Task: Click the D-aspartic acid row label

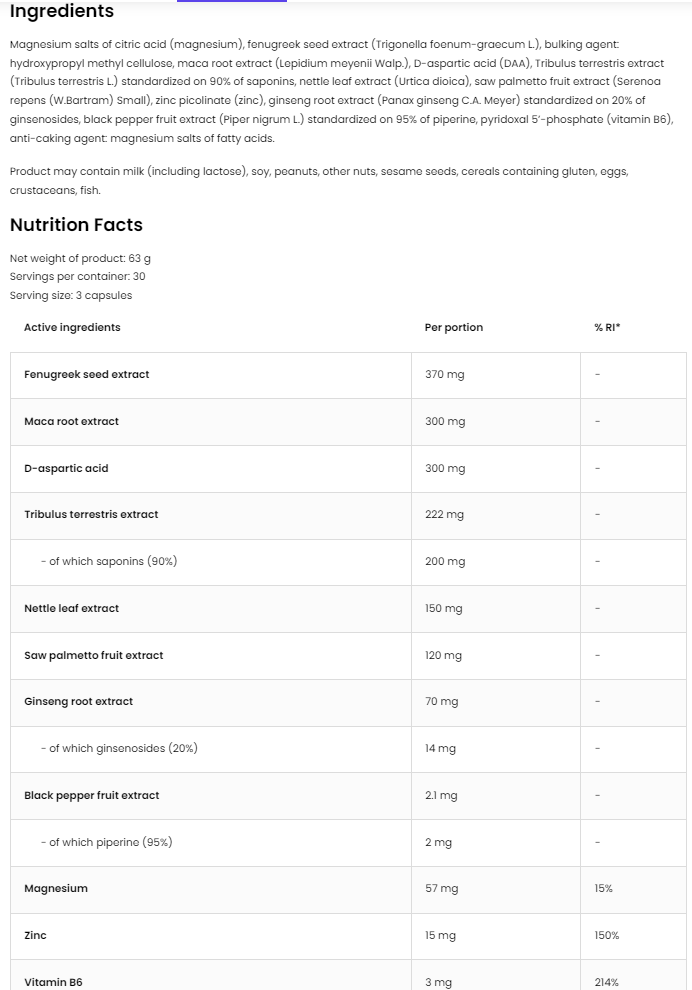Action: (66, 468)
